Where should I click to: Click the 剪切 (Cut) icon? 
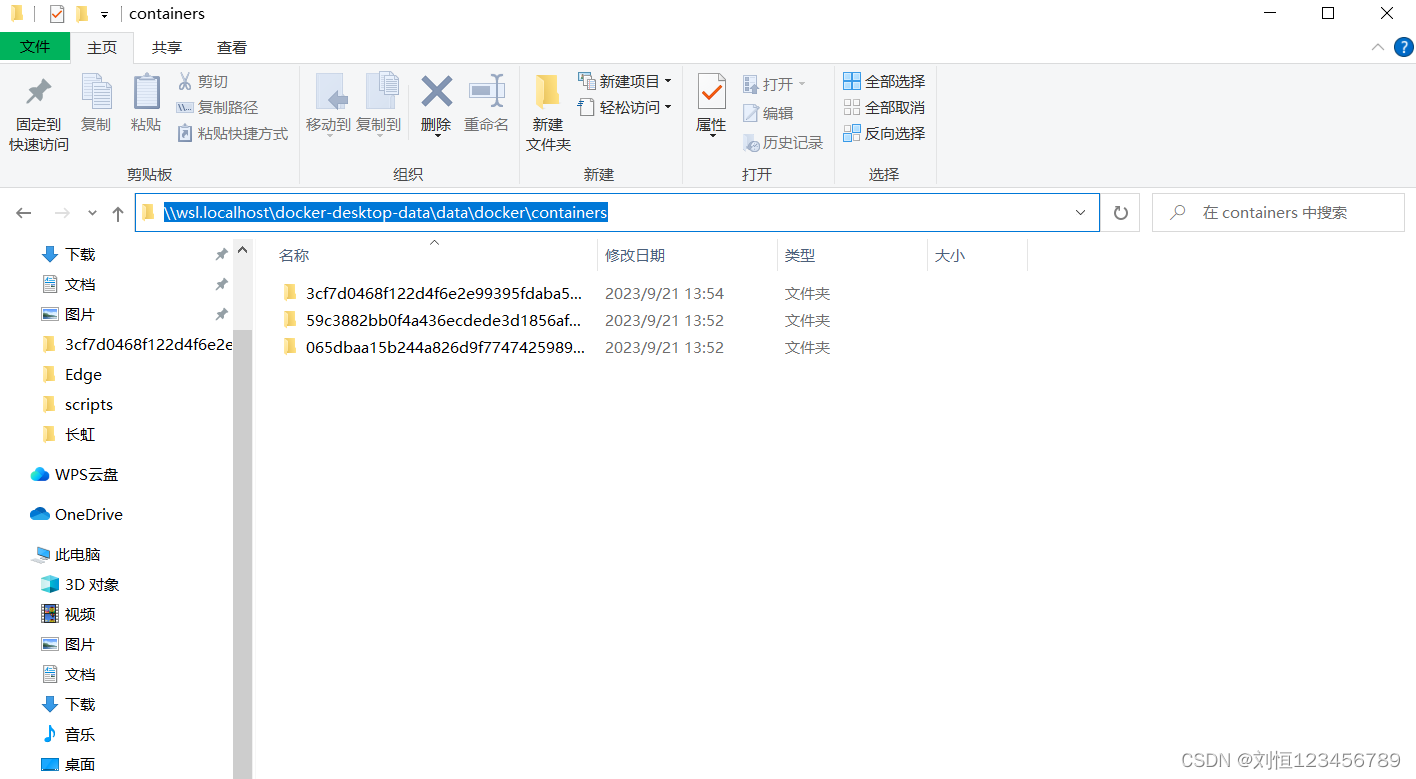(x=204, y=80)
